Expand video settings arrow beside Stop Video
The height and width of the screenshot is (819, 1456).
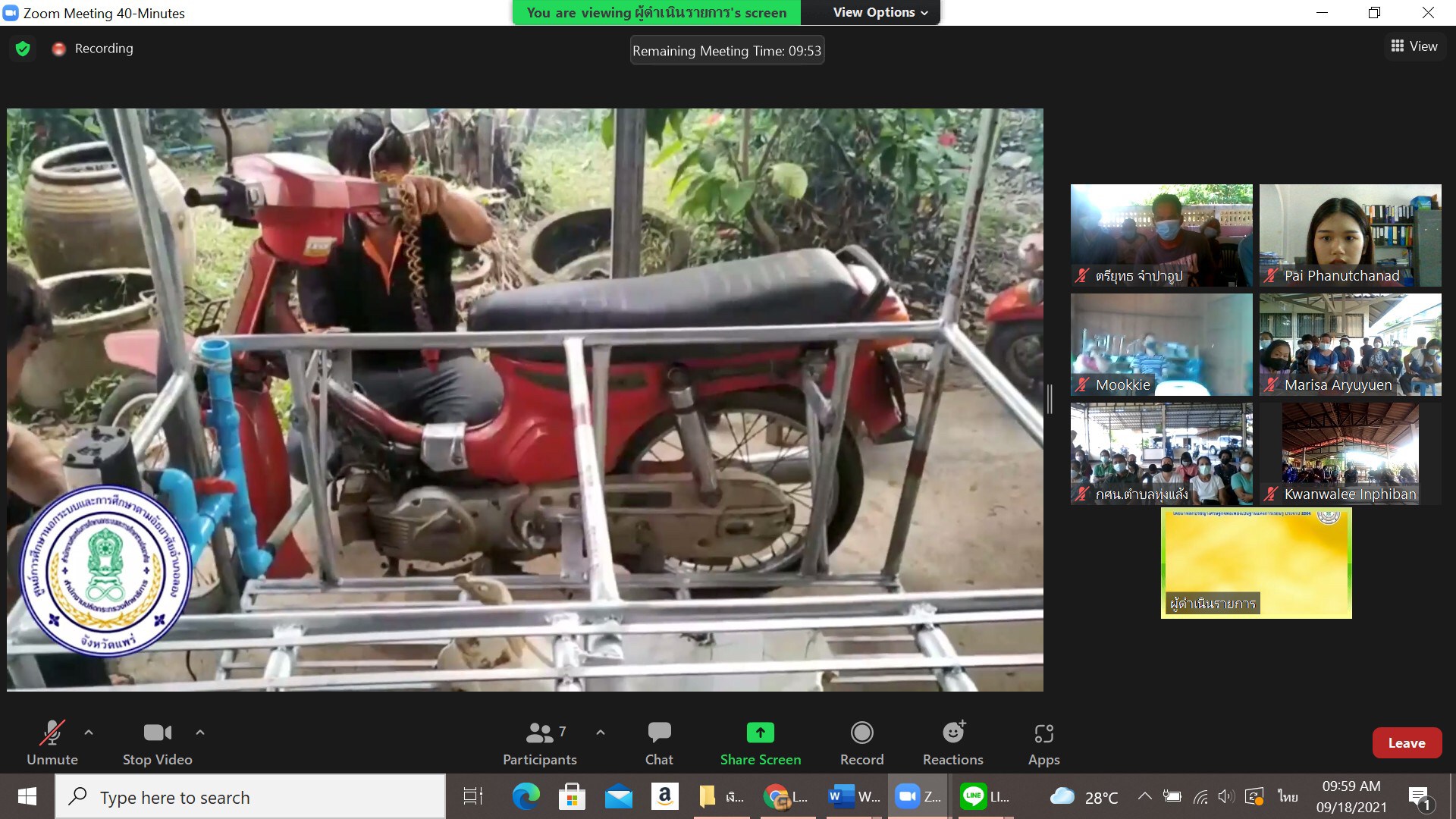click(200, 733)
